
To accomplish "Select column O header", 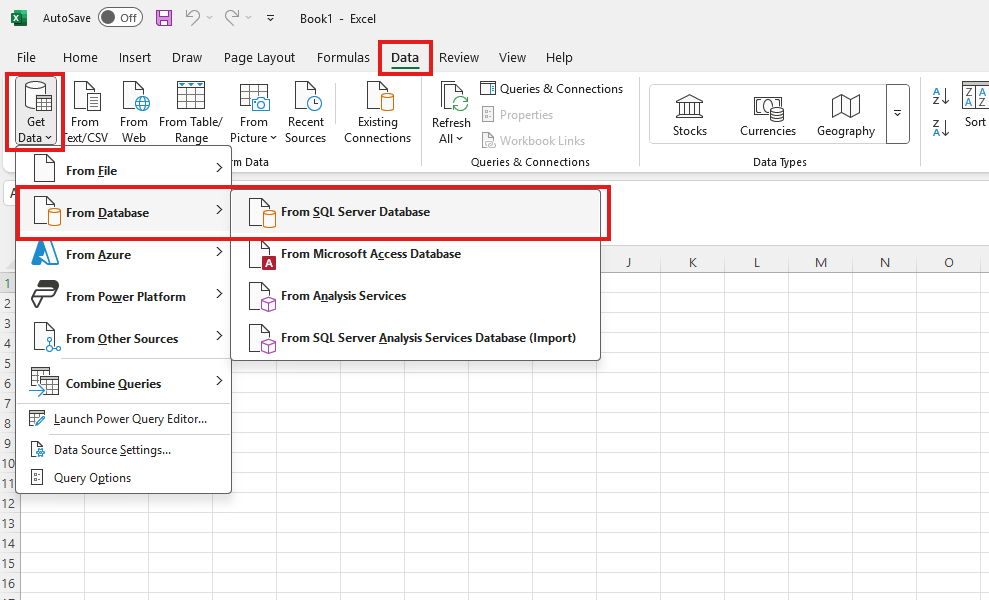I will tap(949, 262).
